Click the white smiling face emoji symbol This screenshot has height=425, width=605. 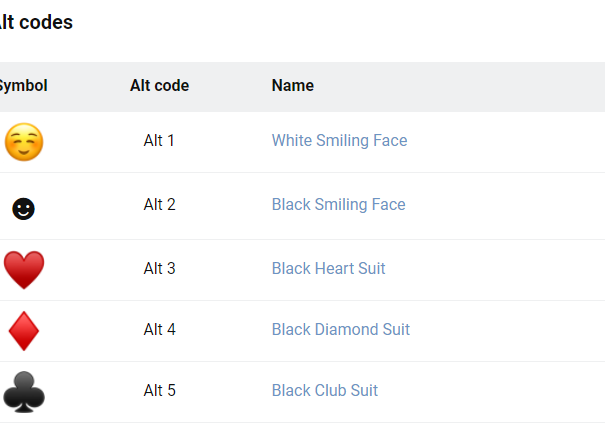click(x=23, y=142)
